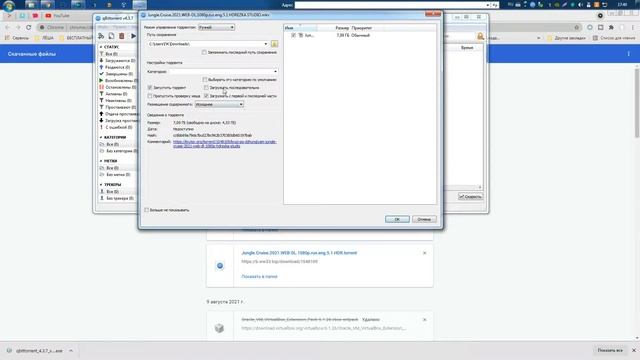Open the browse folder icon beside save path

point(274,44)
